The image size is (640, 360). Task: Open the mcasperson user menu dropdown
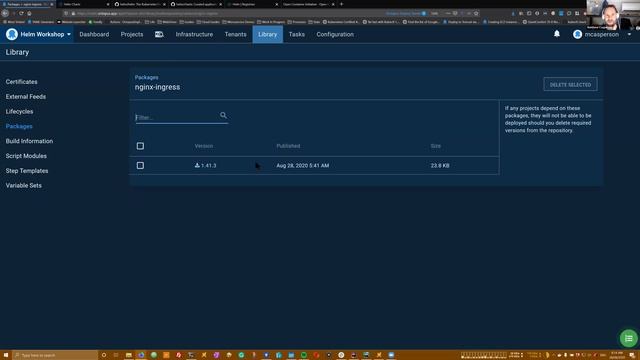[629, 35]
